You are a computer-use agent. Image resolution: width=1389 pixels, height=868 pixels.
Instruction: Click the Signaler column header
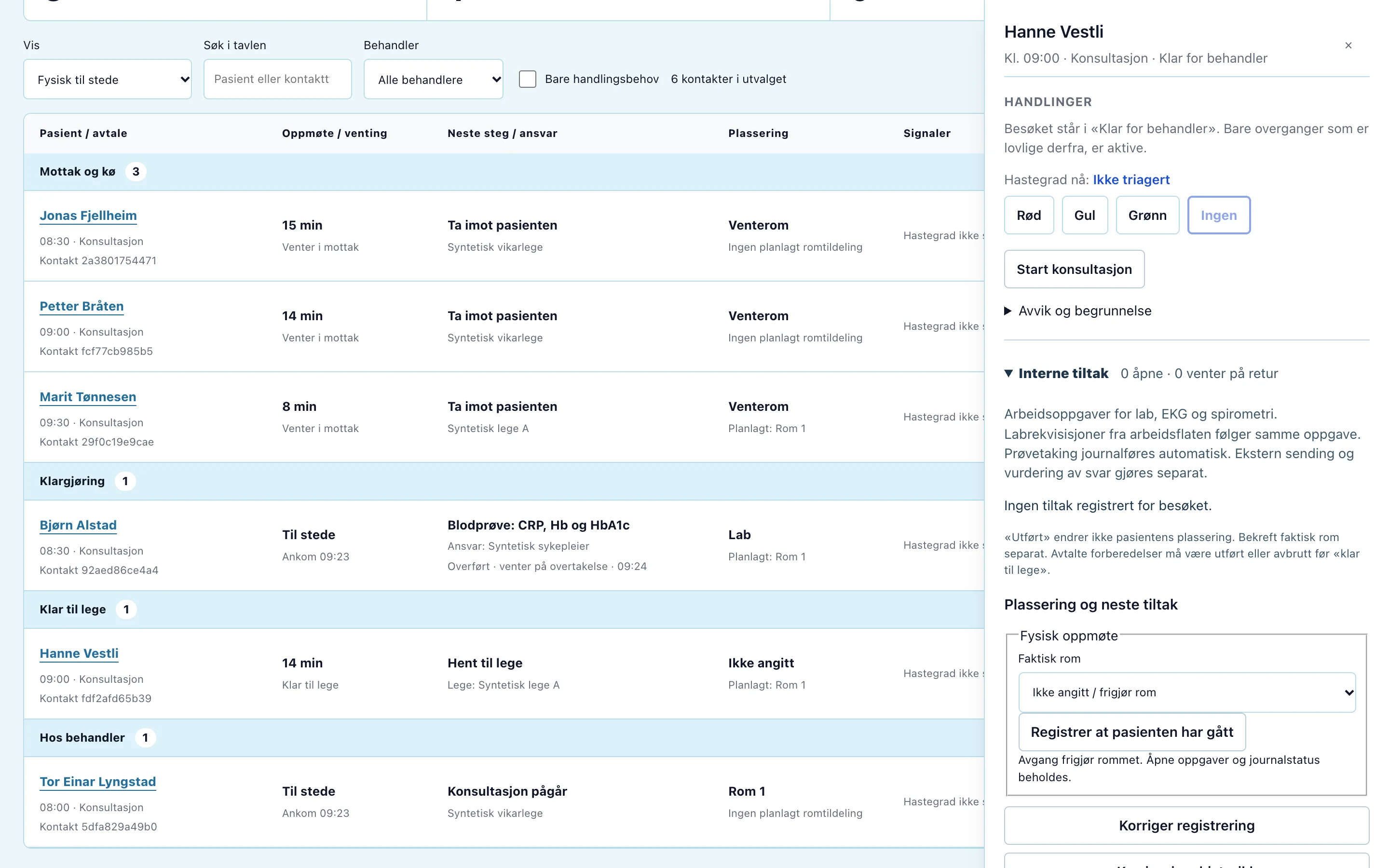click(927, 133)
